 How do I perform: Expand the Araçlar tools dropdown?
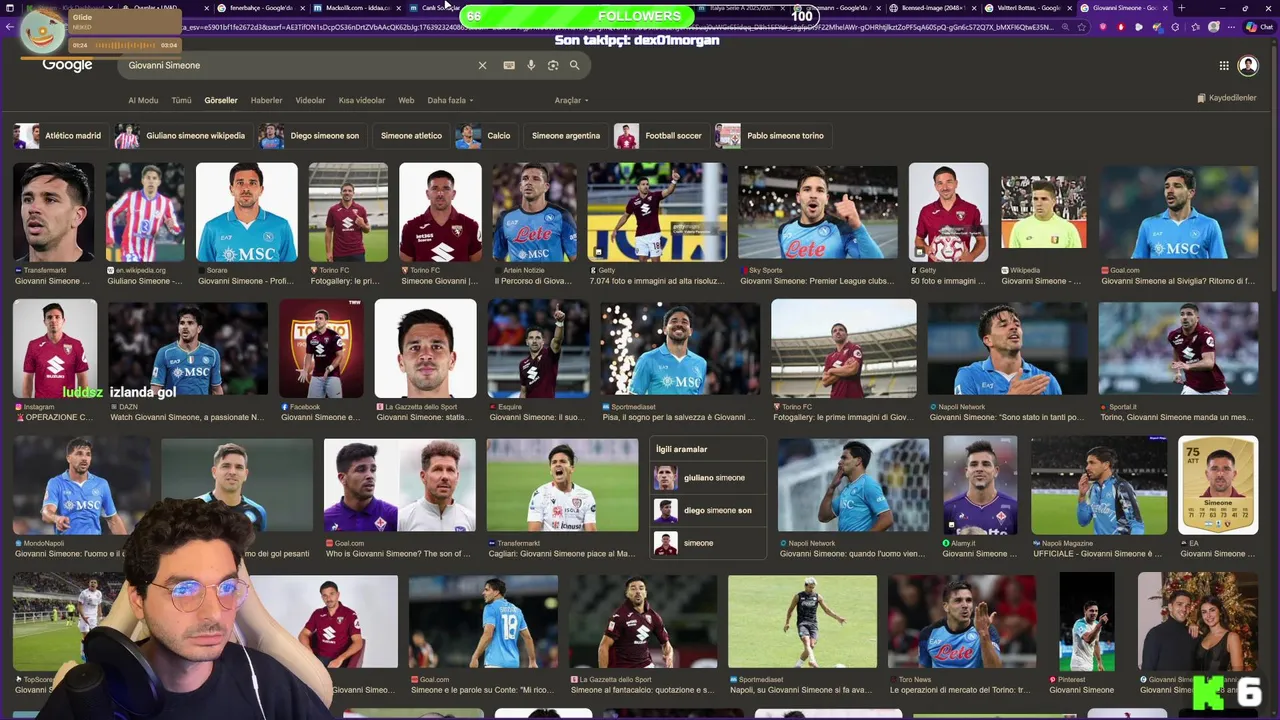(x=571, y=100)
